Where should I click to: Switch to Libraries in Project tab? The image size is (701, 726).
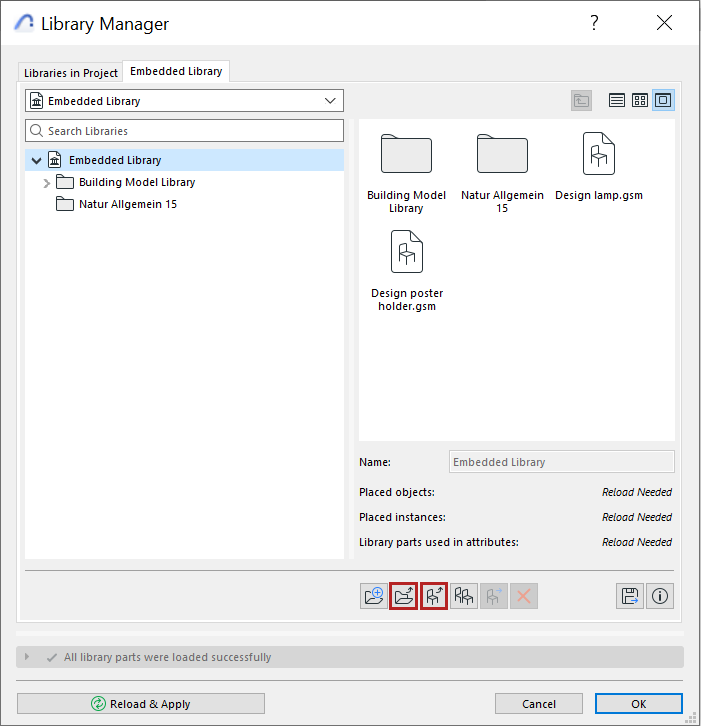tap(70, 73)
